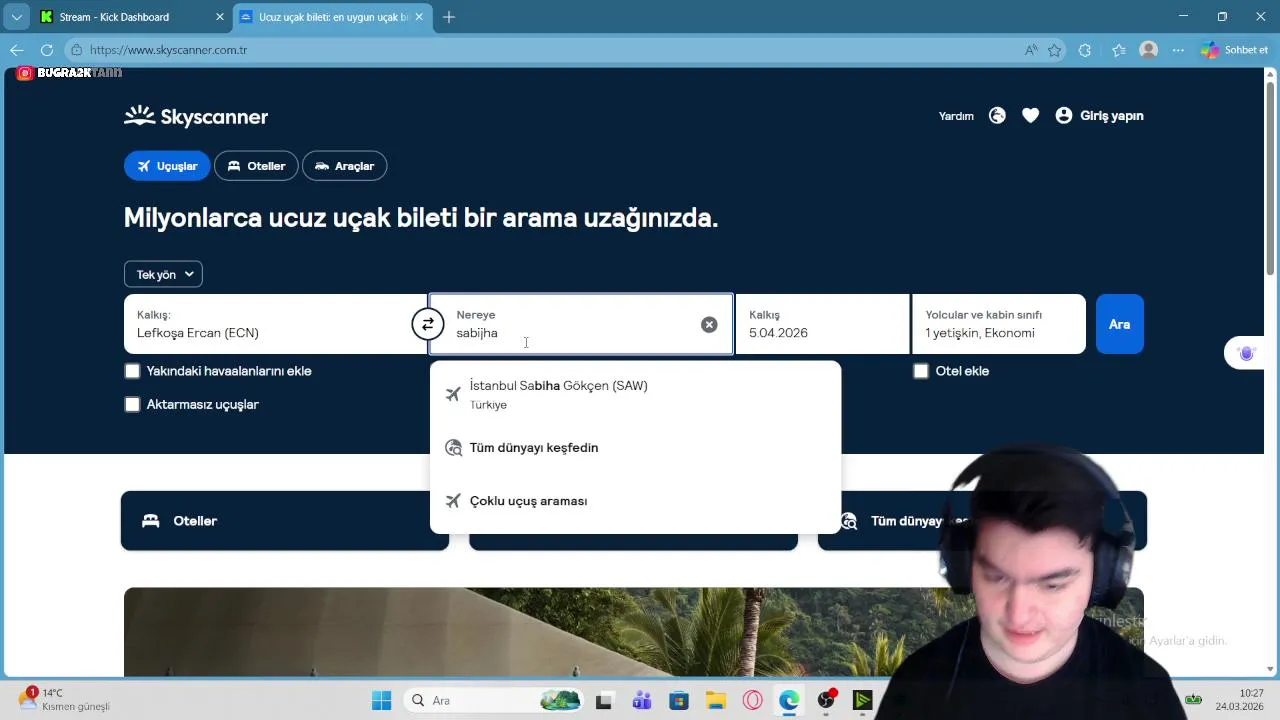The width and height of the screenshot is (1280, 720).
Task: Expand the Tek yön trip type dropdown
Action: [163, 274]
